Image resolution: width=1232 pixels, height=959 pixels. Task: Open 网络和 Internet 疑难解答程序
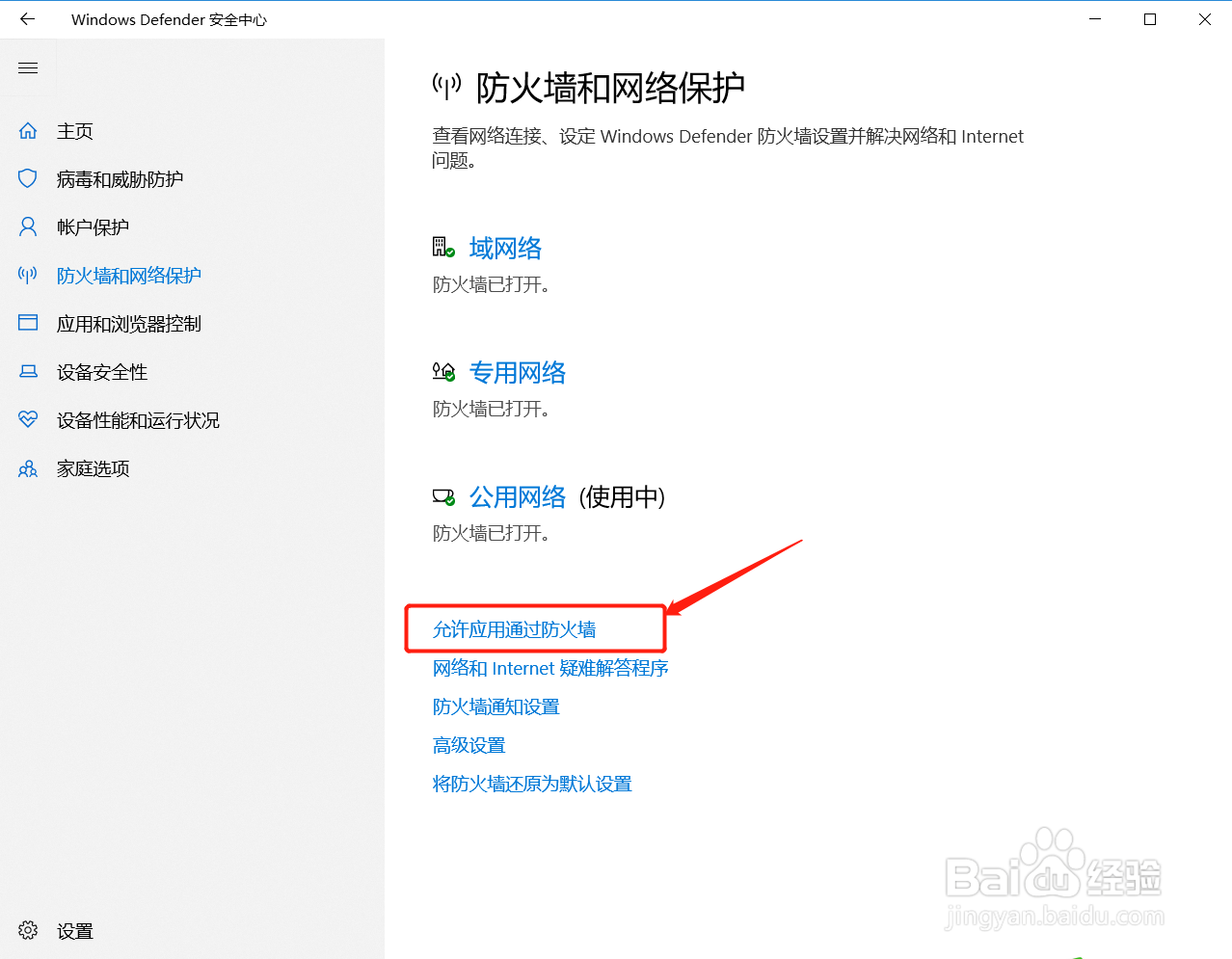(x=550, y=668)
